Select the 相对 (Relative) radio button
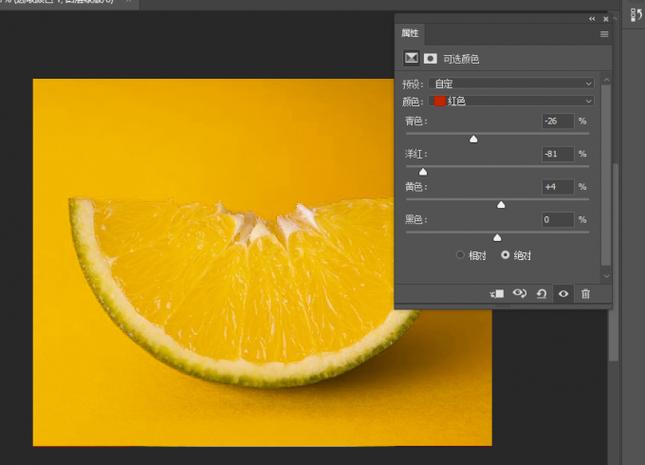This screenshot has height=465, width=645. click(461, 255)
